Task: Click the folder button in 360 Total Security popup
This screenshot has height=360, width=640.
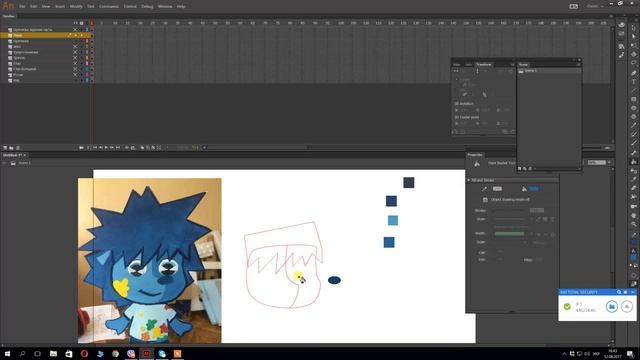Action: 611,307
